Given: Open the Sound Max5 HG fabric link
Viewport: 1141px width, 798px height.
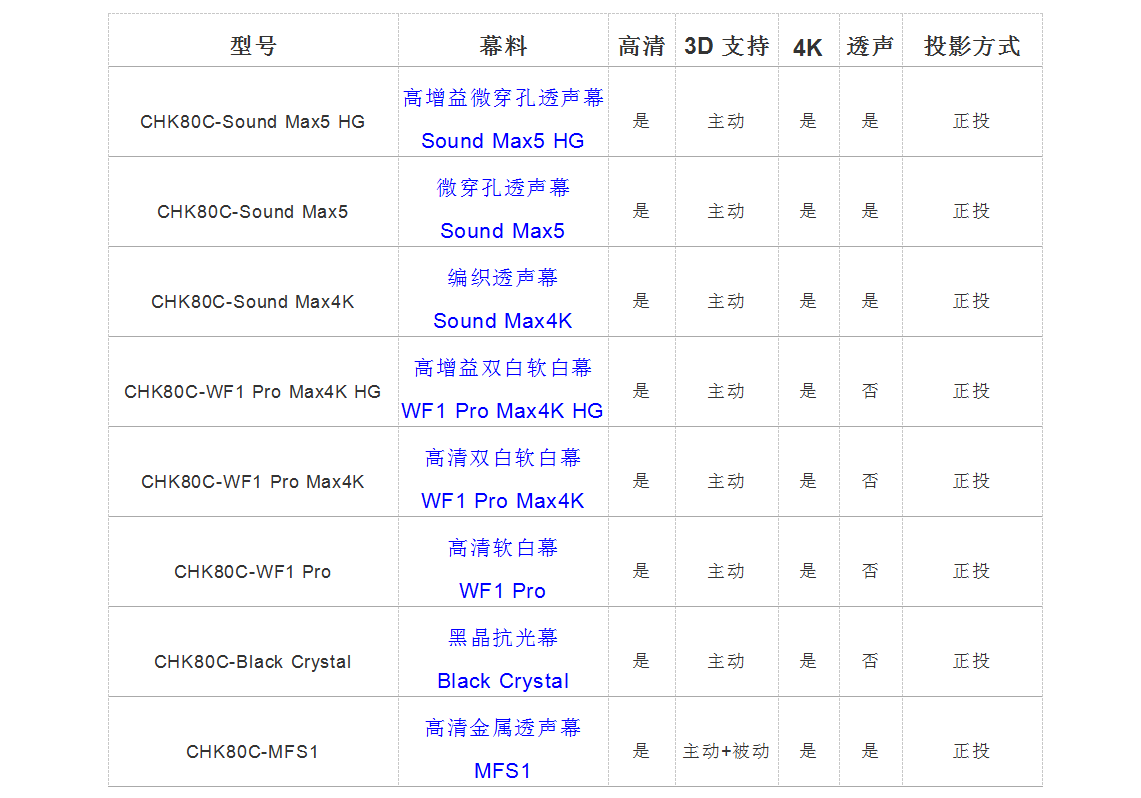Looking at the screenshot, I should pyautogui.click(x=503, y=140).
